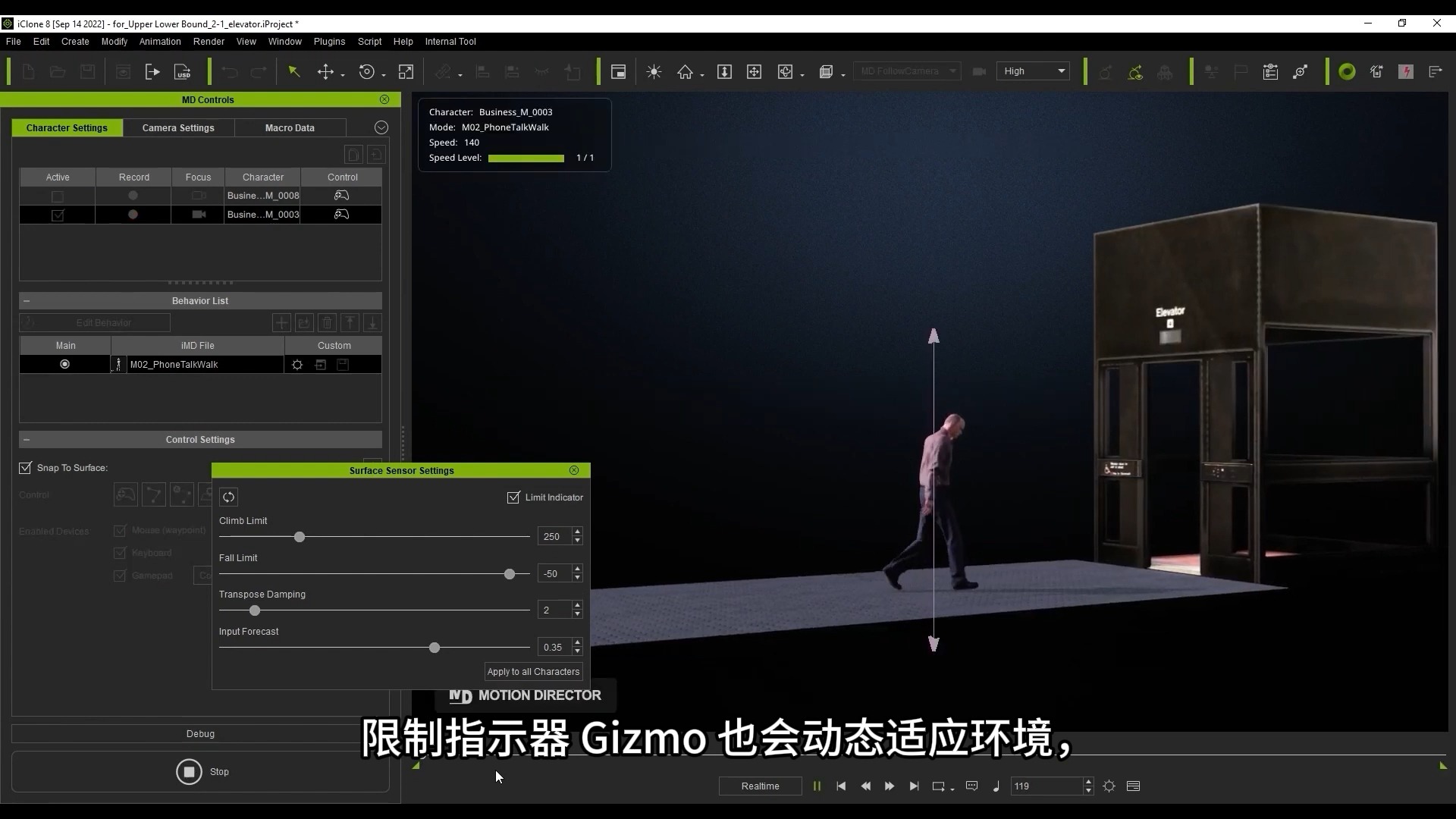This screenshot has width=1456, height=819.
Task: Click the reset icon in Surface Sensor Settings
Action: (228, 497)
